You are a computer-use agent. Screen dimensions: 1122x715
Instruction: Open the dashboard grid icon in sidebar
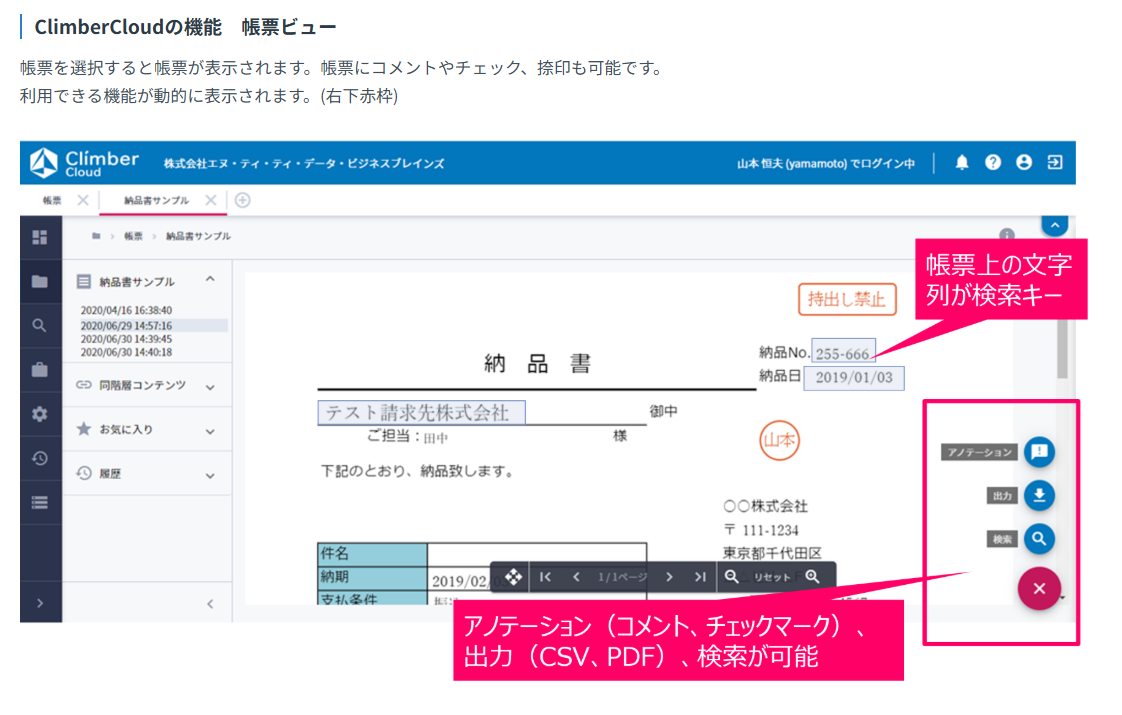[x=40, y=237]
